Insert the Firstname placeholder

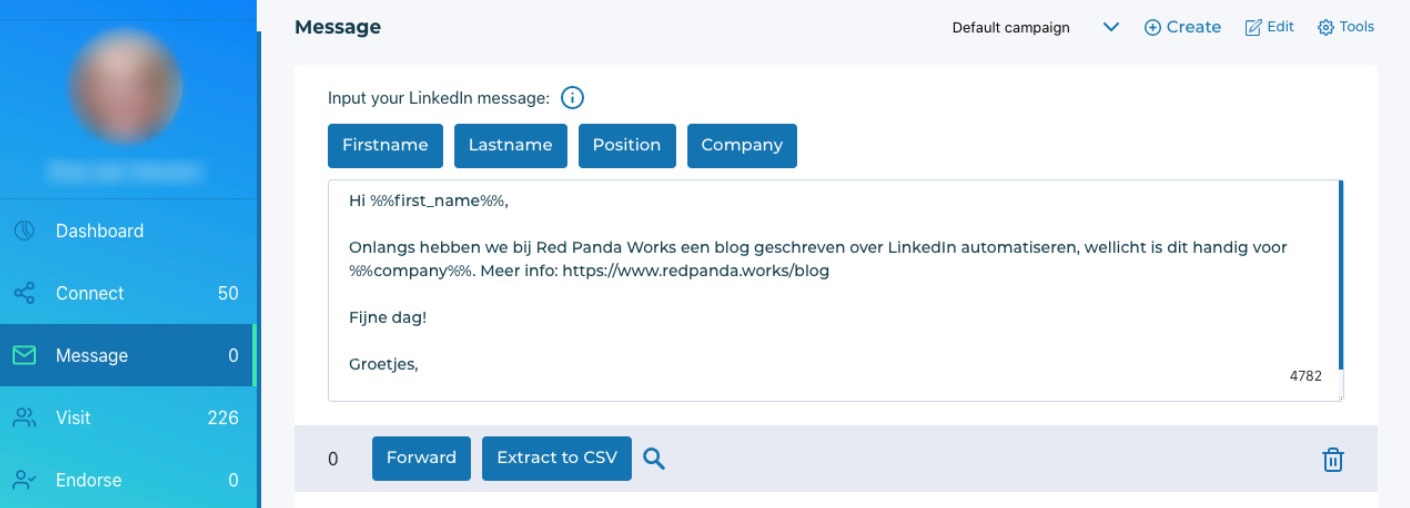[x=385, y=146]
